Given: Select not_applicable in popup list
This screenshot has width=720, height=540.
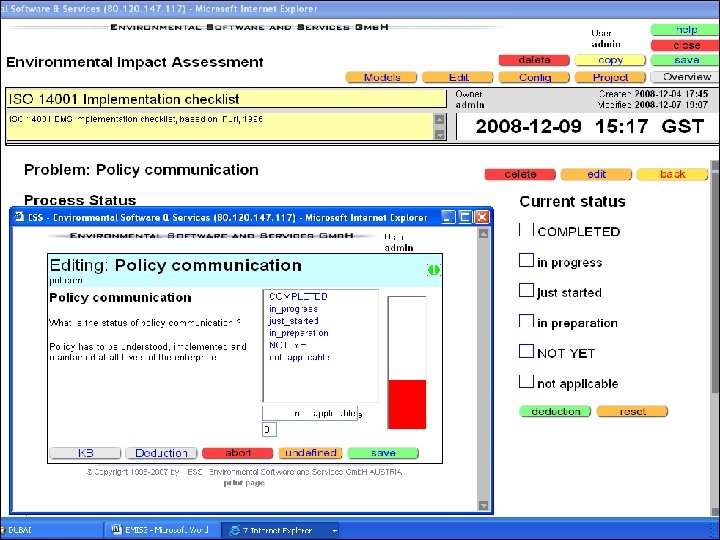Looking at the screenshot, I should pos(299,357).
